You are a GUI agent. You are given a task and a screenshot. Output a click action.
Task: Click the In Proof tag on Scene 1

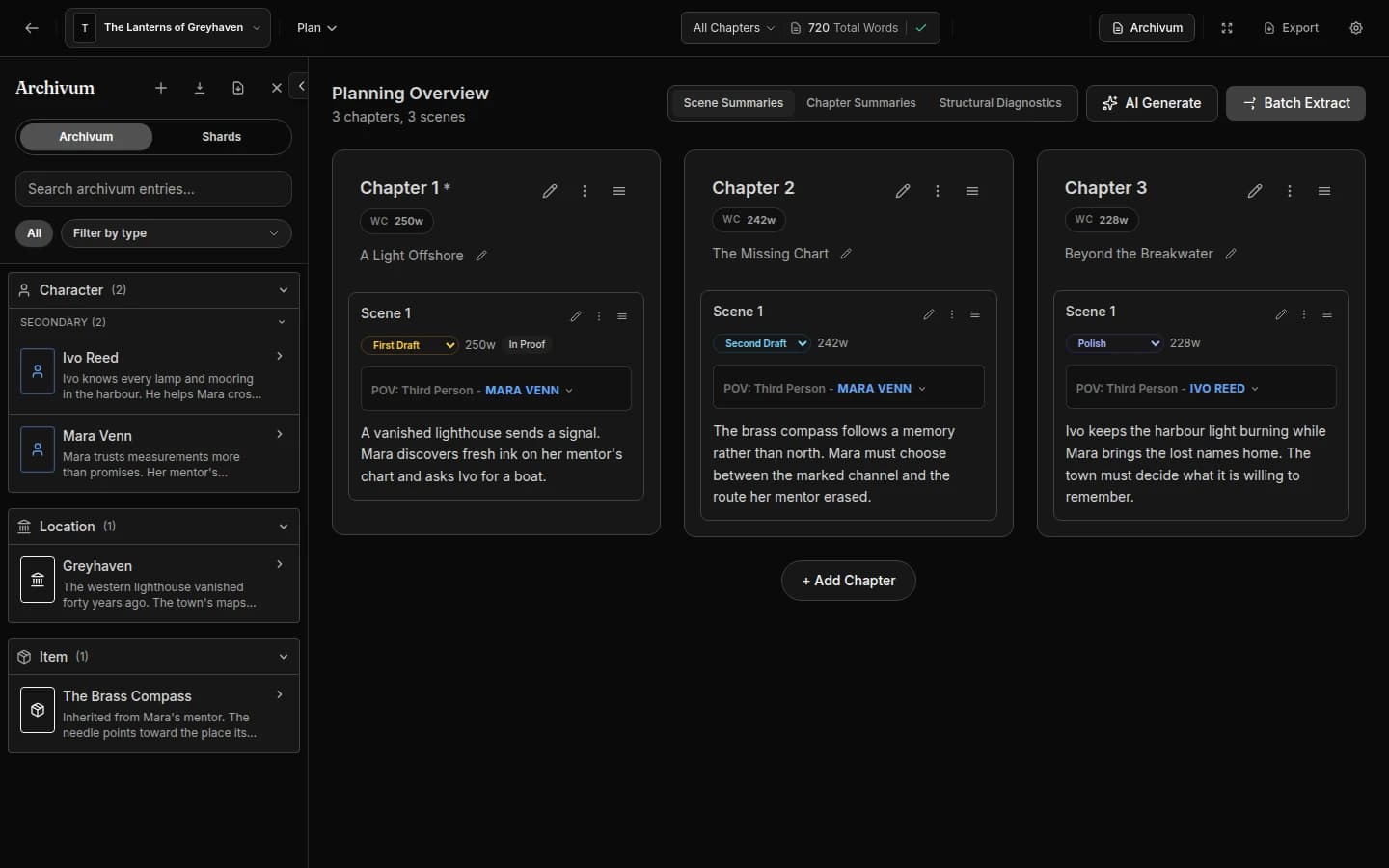click(x=527, y=344)
